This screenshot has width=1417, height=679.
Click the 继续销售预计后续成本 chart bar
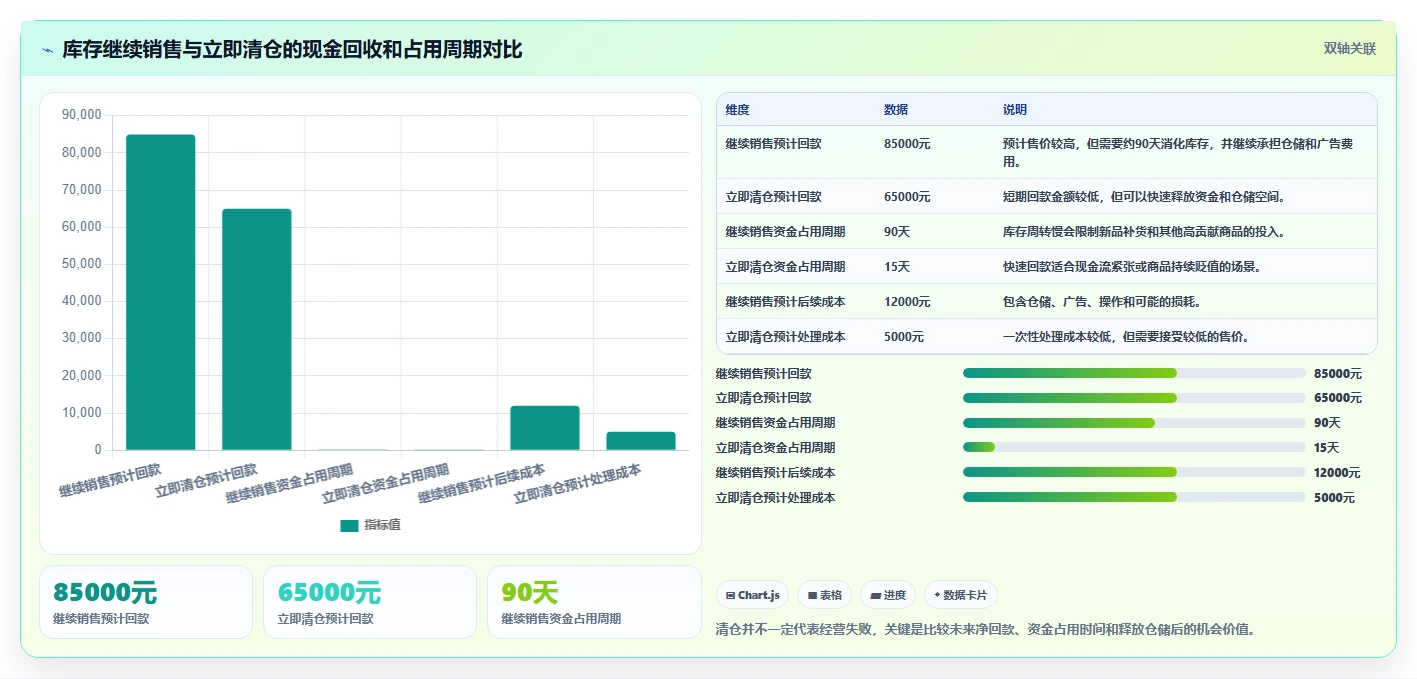(x=545, y=428)
